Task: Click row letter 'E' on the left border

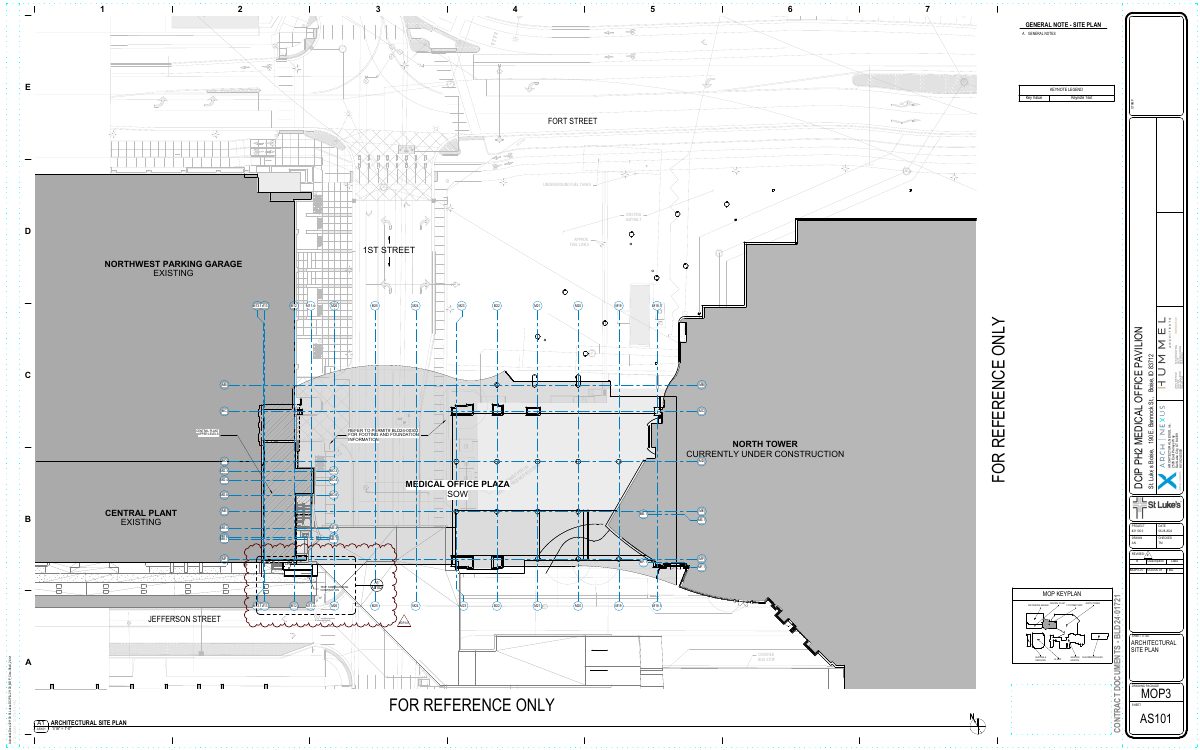Action: (28, 88)
